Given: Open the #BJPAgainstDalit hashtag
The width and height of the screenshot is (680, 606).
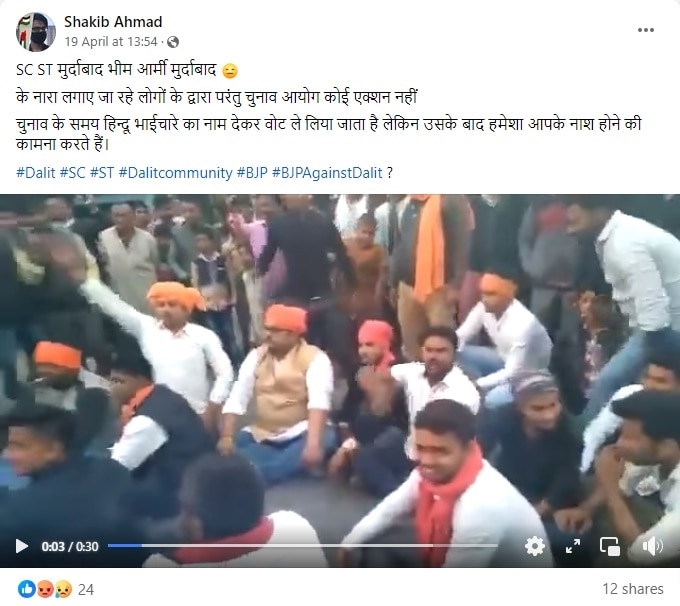Looking at the screenshot, I should click(x=327, y=173).
